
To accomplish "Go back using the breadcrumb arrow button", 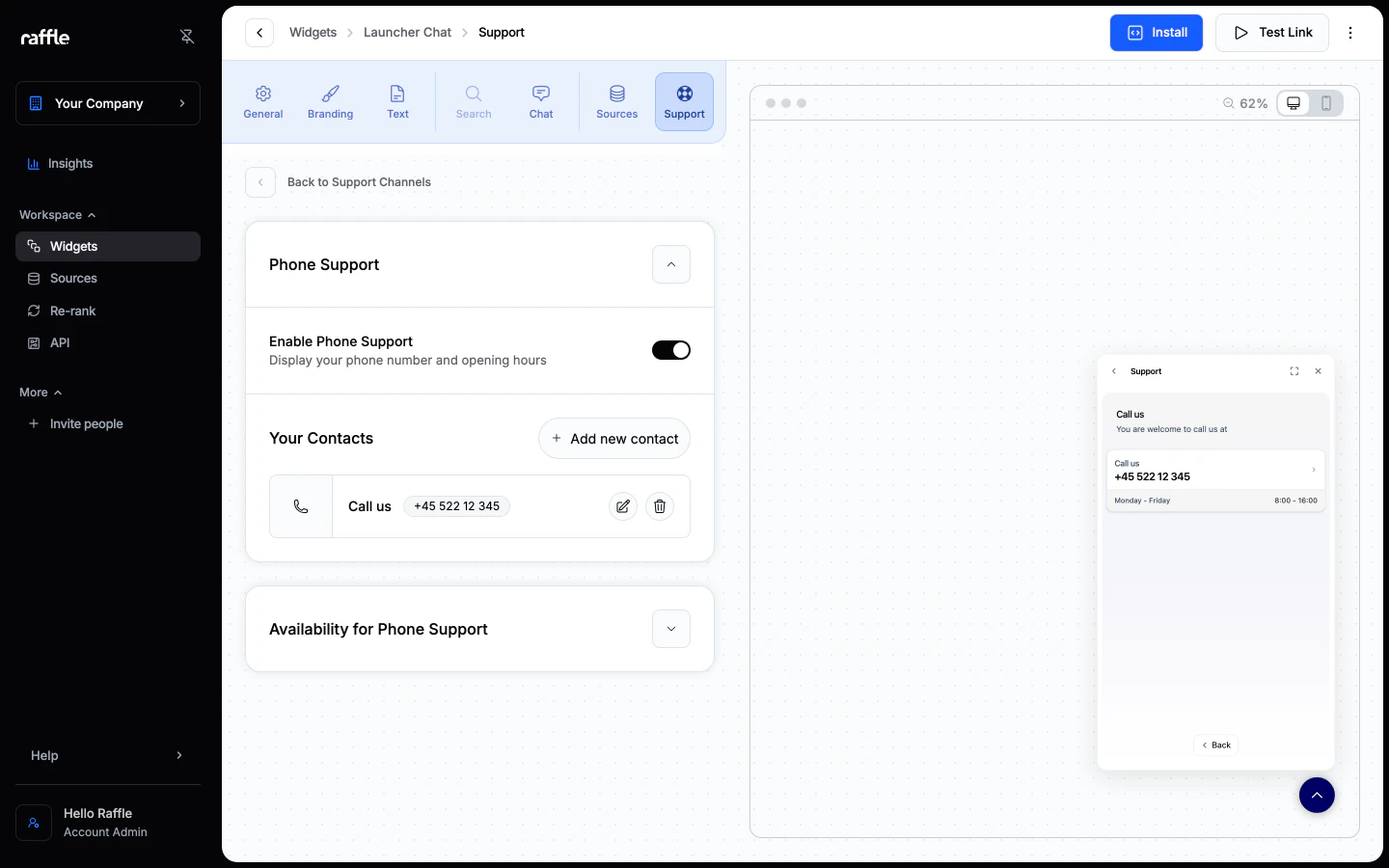I will (x=259, y=33).
